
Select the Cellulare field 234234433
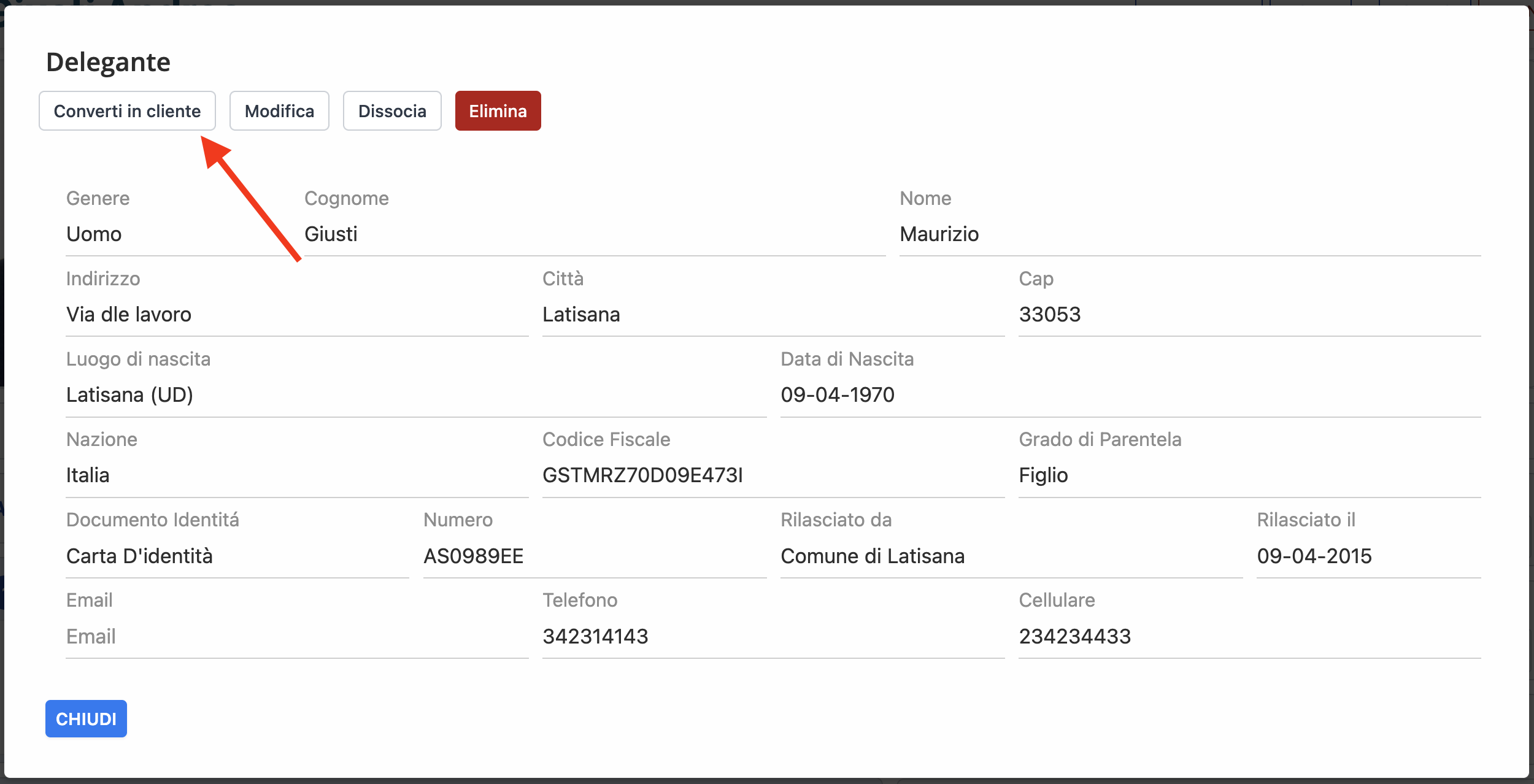pos(1249,637)
